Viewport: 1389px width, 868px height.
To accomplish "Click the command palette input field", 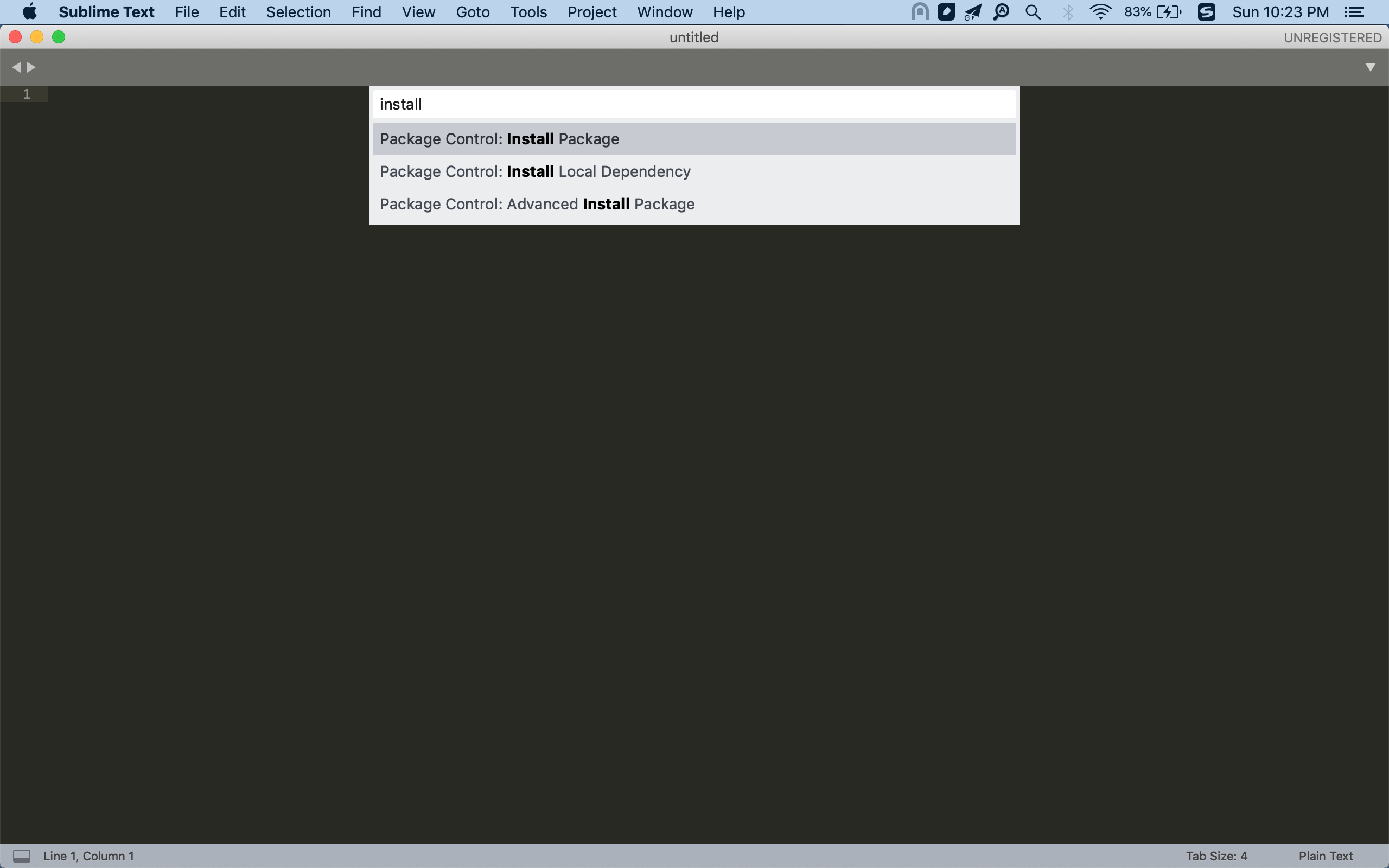I will pyautogui.click(x=694, y=105).
